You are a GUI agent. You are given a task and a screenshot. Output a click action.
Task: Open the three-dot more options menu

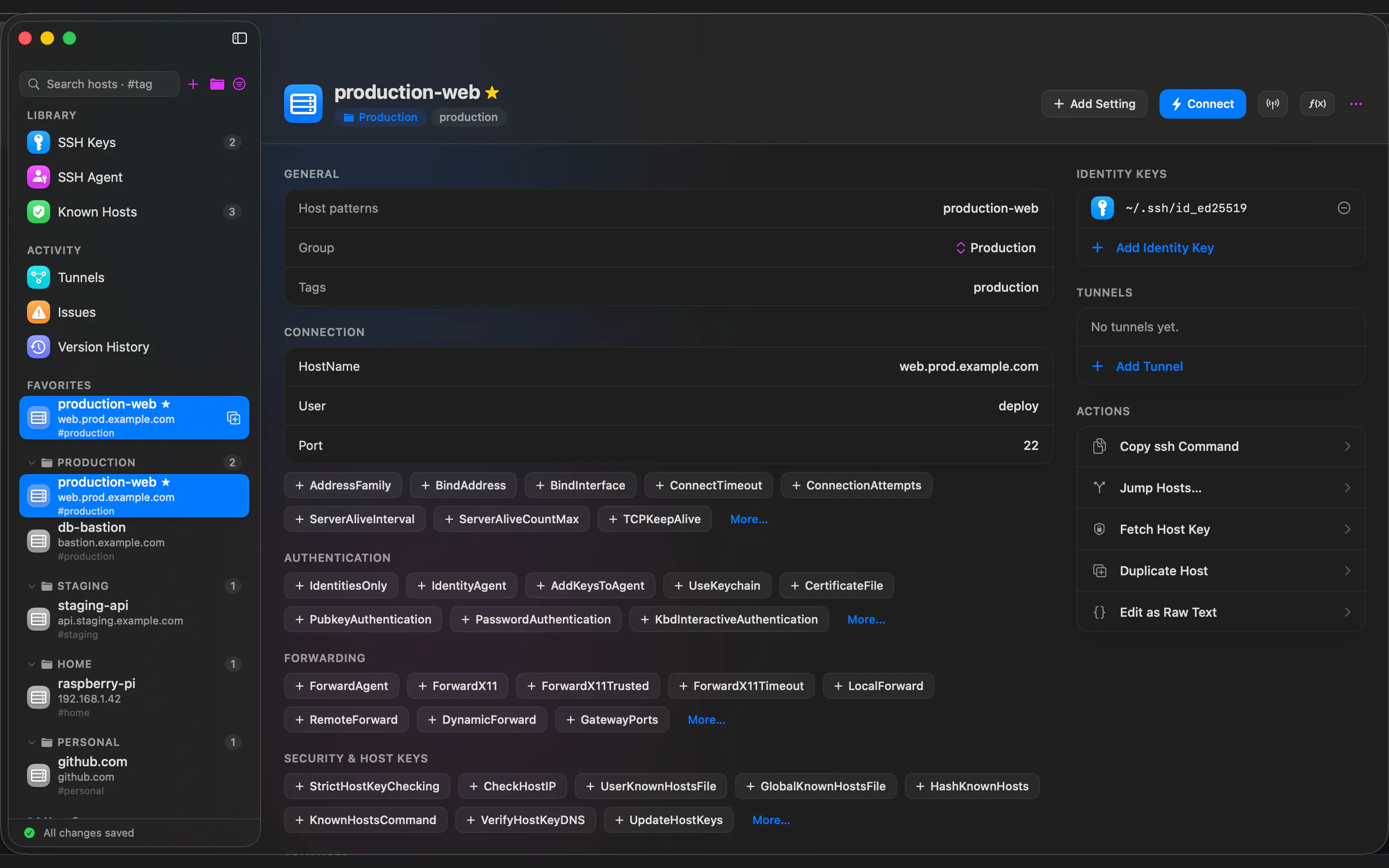pos(1356,104)
